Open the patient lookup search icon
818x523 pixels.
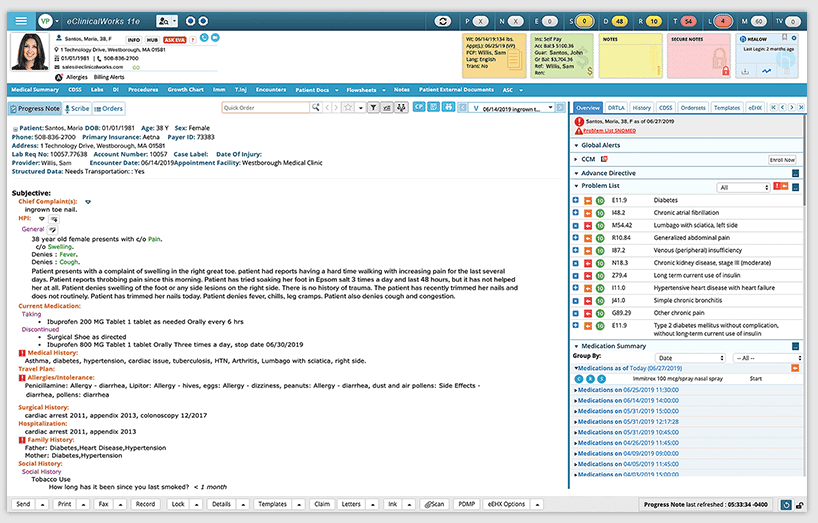(x=164, y=21)
